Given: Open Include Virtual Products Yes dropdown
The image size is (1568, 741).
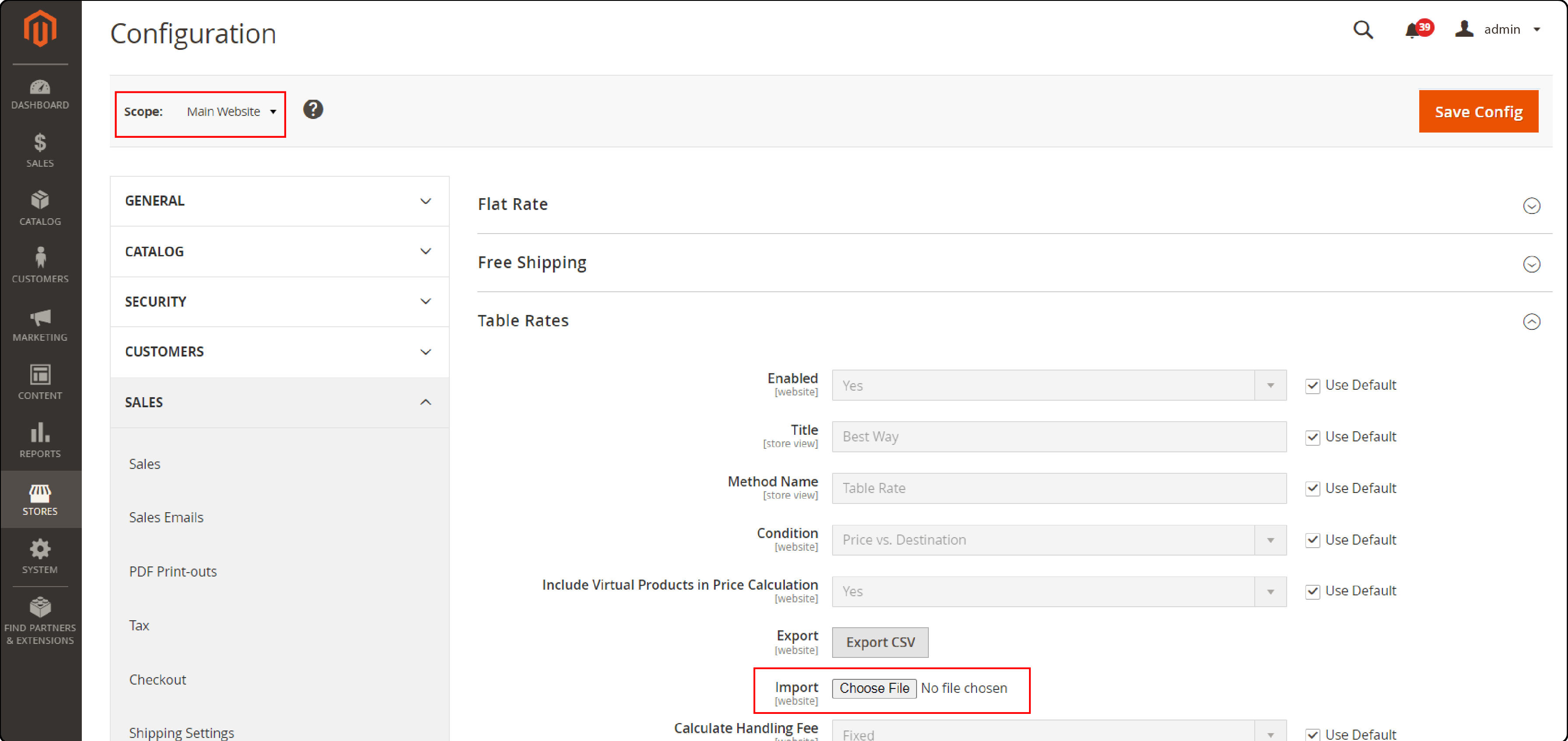Looking at the screenshot, I should click(x=1059, y=591).
